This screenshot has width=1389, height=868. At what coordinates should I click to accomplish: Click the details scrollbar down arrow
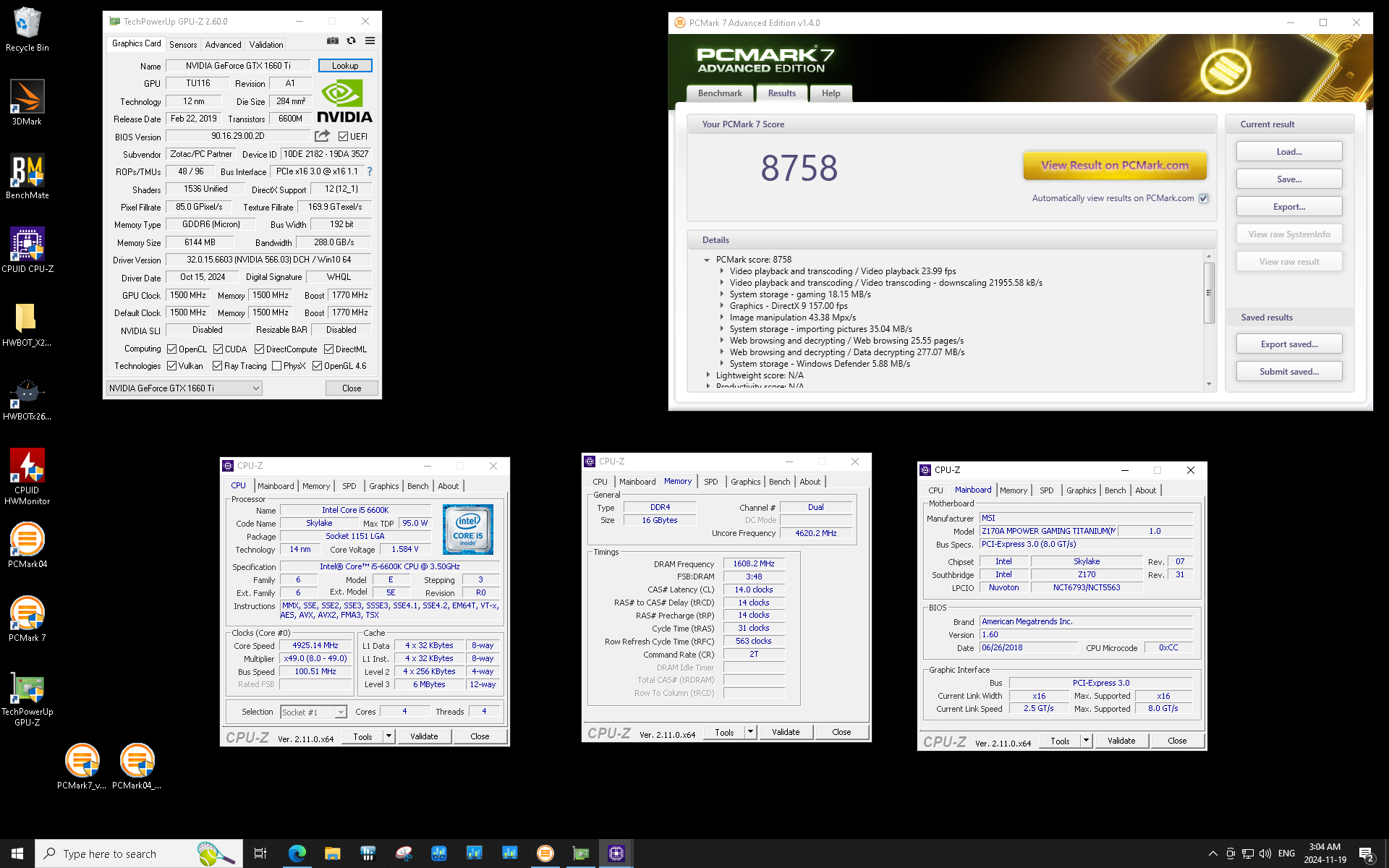[x=1209, y=384]
